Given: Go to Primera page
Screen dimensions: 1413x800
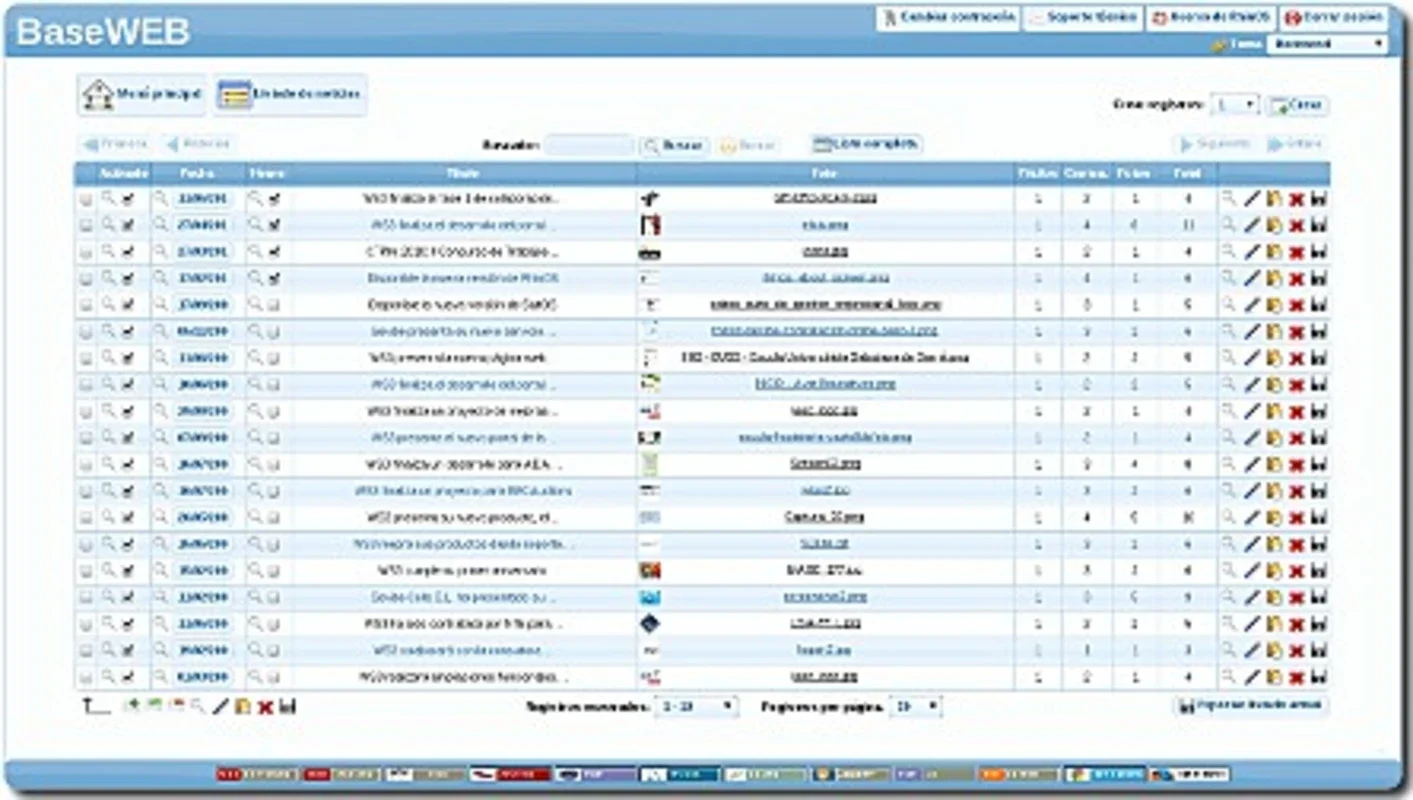Looking at the screenshot, I should coord(115,144).
